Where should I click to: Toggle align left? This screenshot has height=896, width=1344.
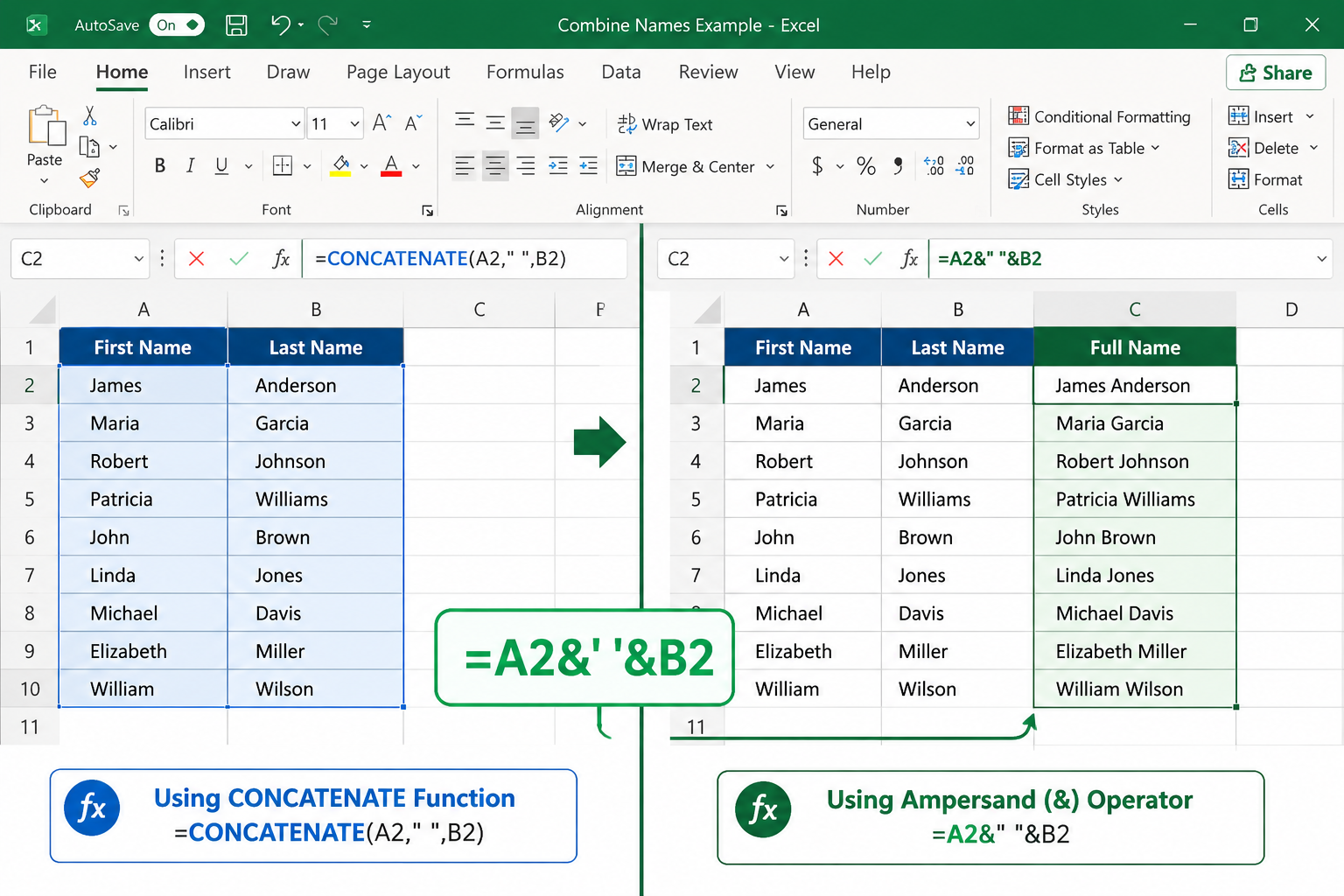click(465, 165)
